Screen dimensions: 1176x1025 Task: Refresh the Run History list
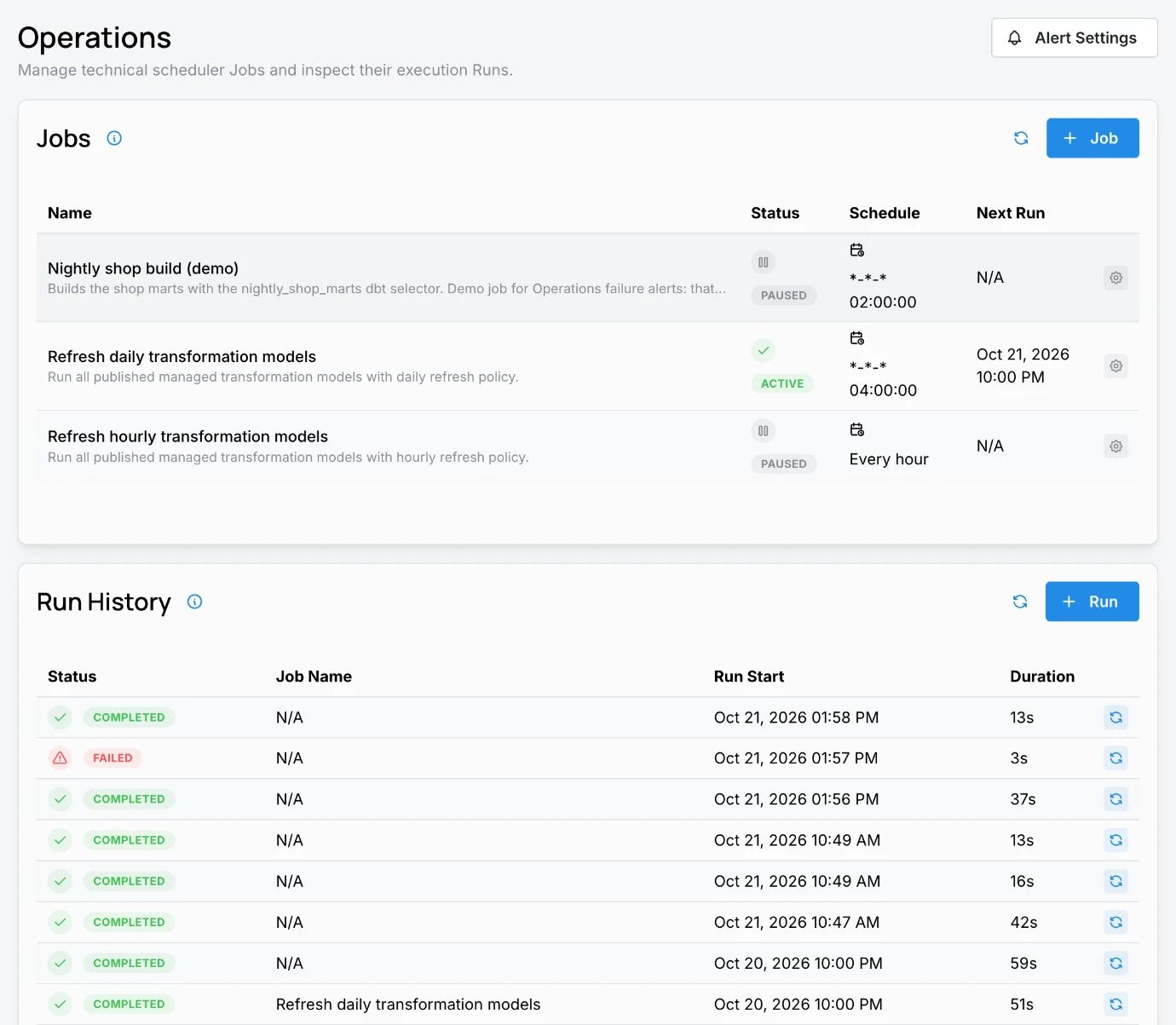(1020, 602)
